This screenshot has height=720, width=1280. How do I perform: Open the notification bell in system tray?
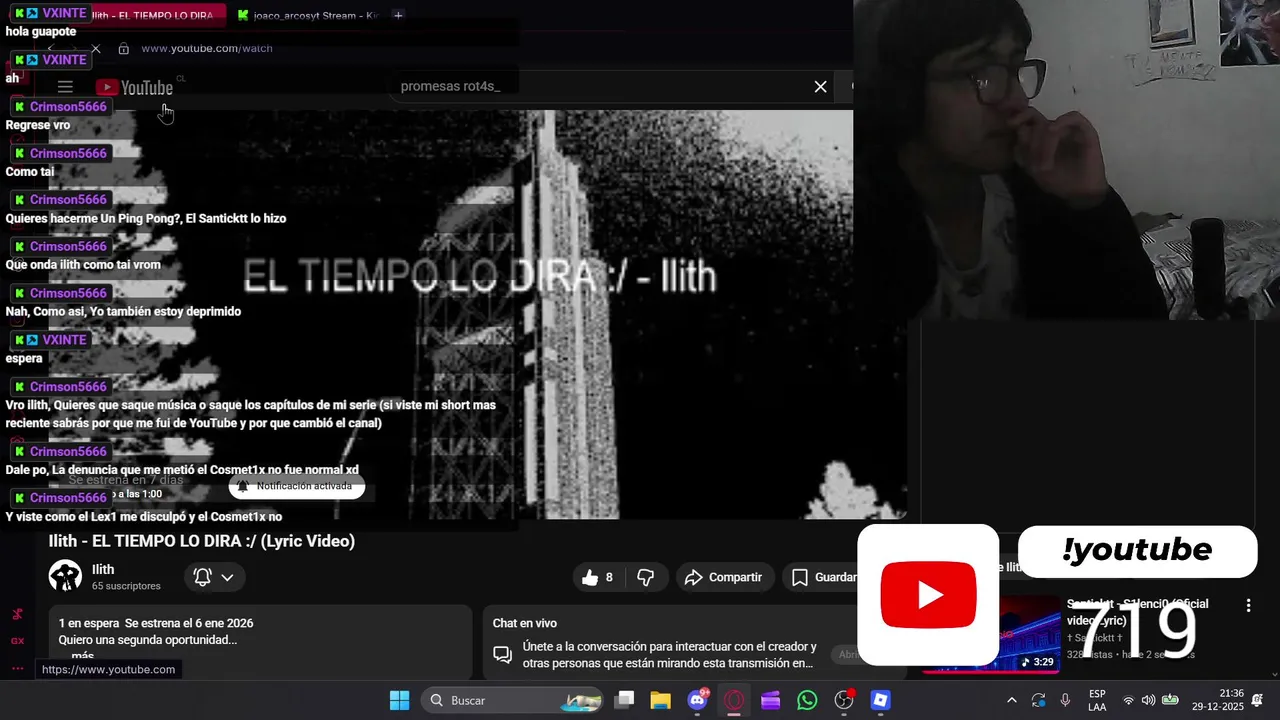coord(1257,700)
